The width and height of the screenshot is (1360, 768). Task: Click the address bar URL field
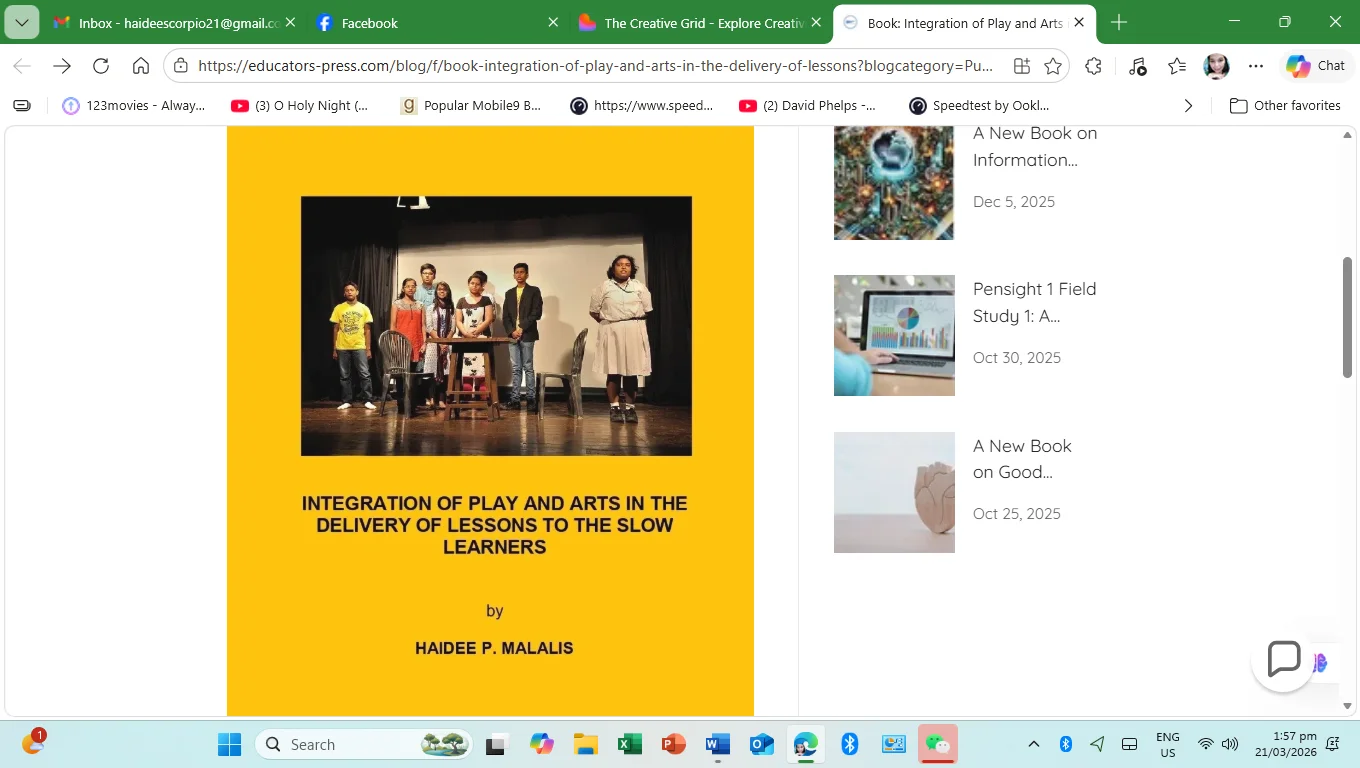(x=595, y=66)
